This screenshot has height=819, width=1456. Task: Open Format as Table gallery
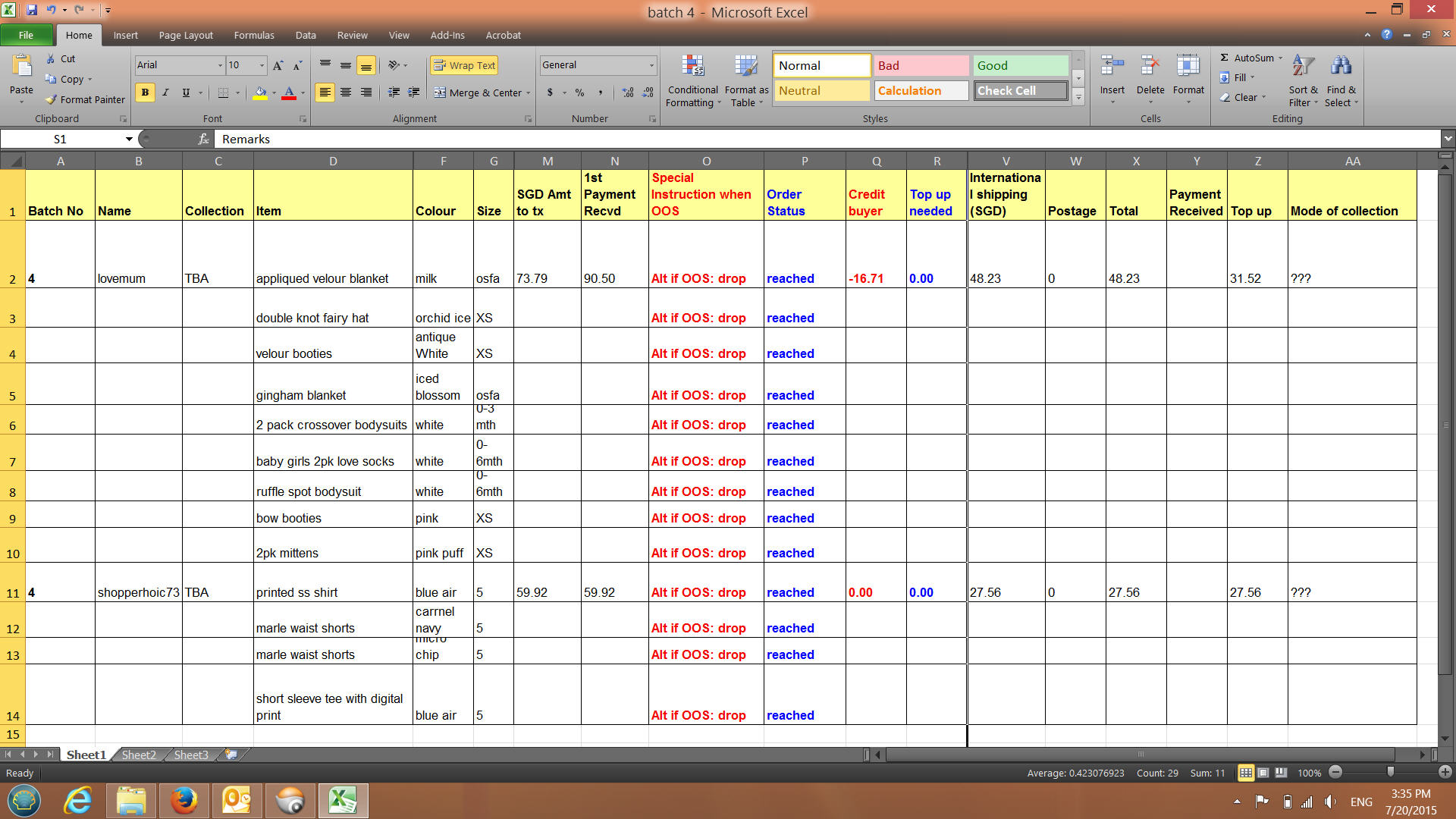pyautogui.click(x=746, y=80)
